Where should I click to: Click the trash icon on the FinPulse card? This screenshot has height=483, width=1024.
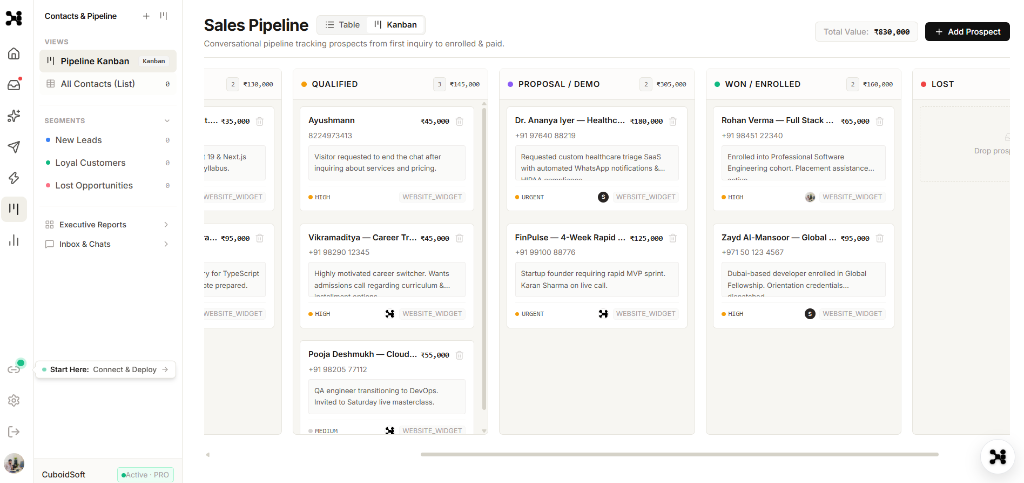click(673, 238)
